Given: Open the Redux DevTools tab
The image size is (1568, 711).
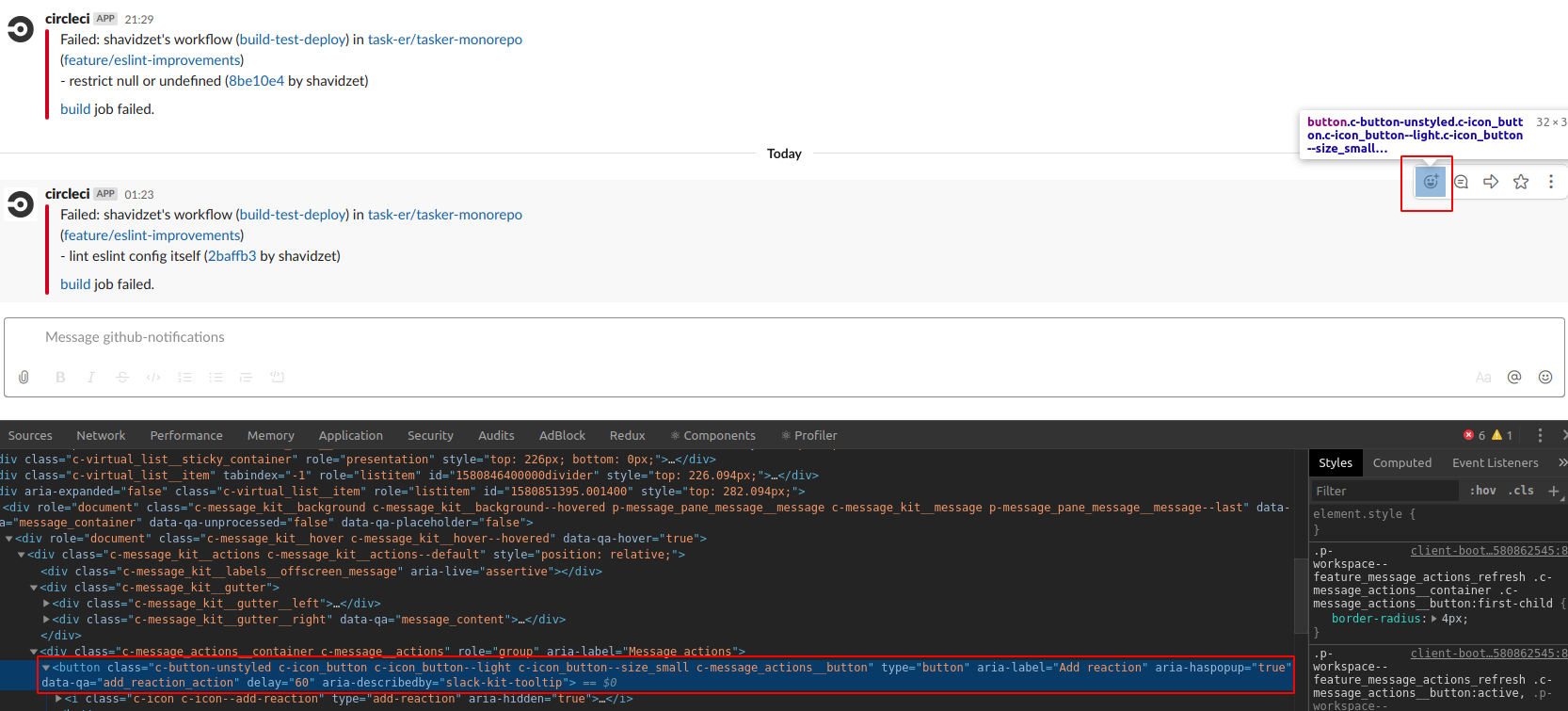Looking at the screenshot, I should coord(628,435).
